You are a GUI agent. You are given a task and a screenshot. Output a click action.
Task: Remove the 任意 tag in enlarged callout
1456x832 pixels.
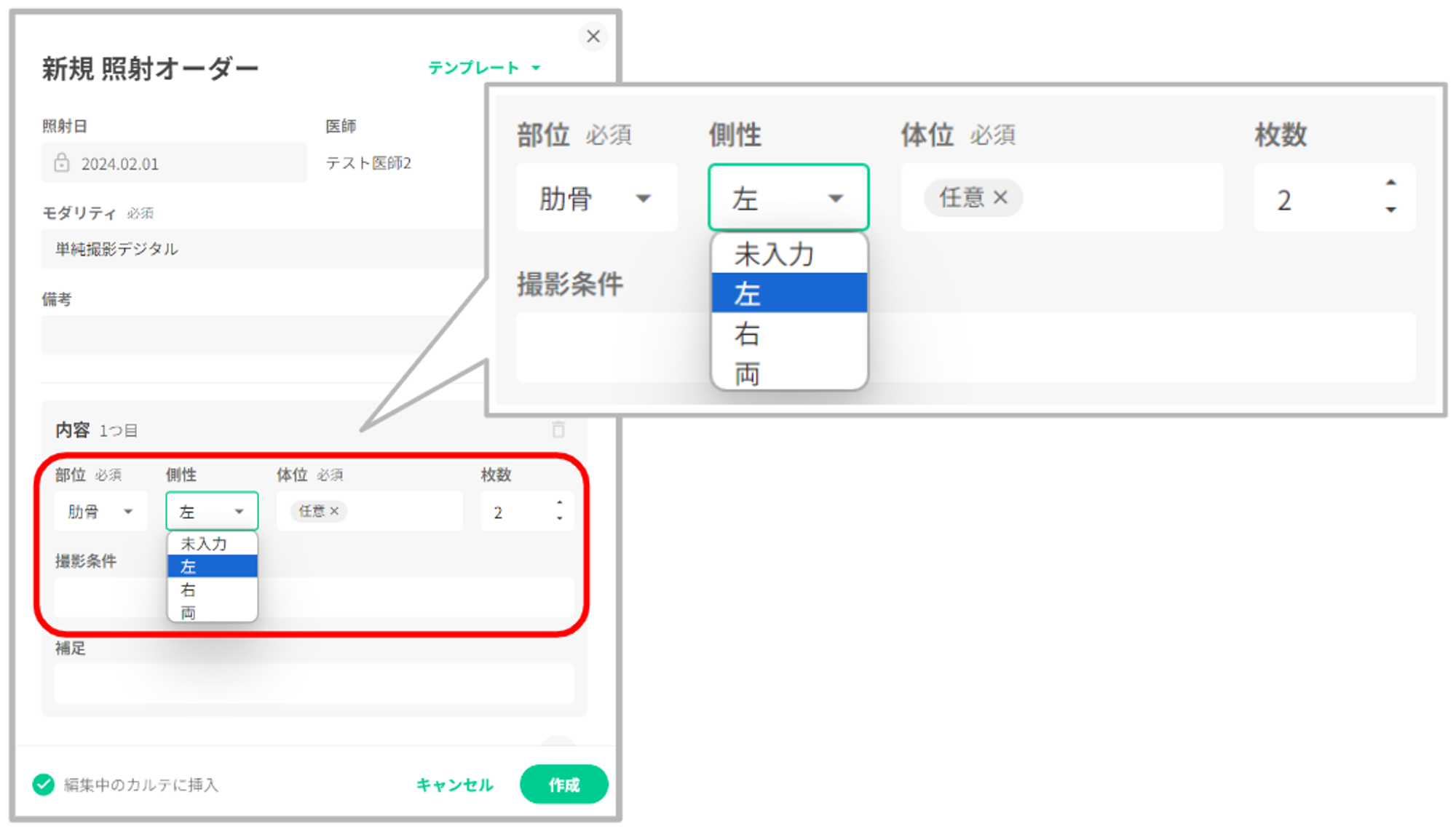pos(1001,197)
